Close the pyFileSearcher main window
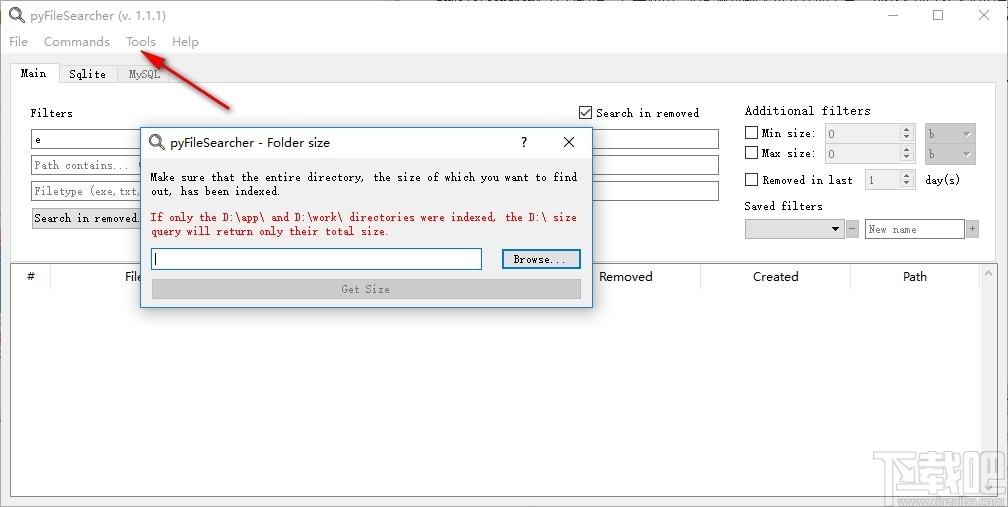Viewport: 1008px width, 507px height. point(984,15)
